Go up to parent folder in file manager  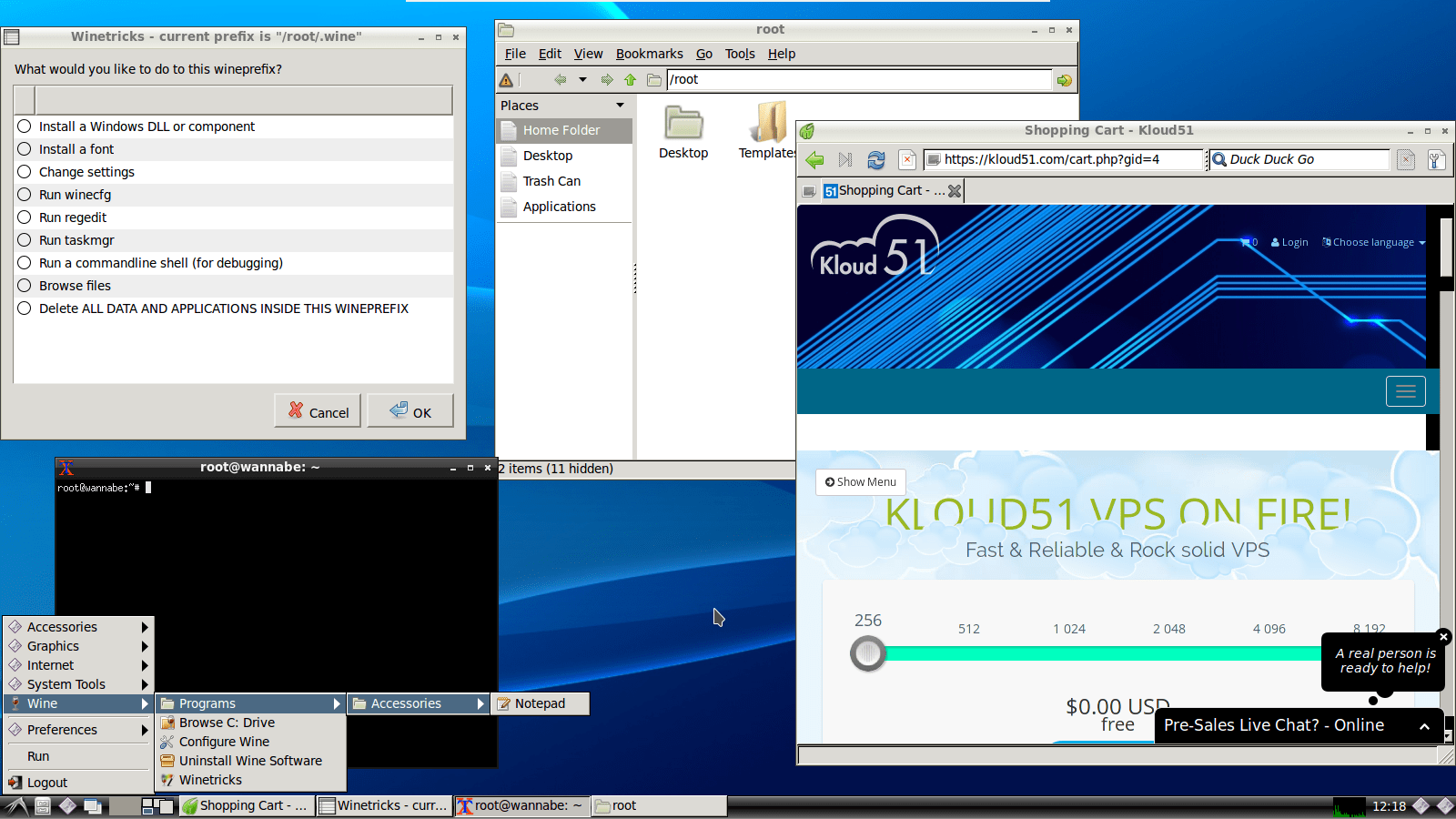click(630, 80)
